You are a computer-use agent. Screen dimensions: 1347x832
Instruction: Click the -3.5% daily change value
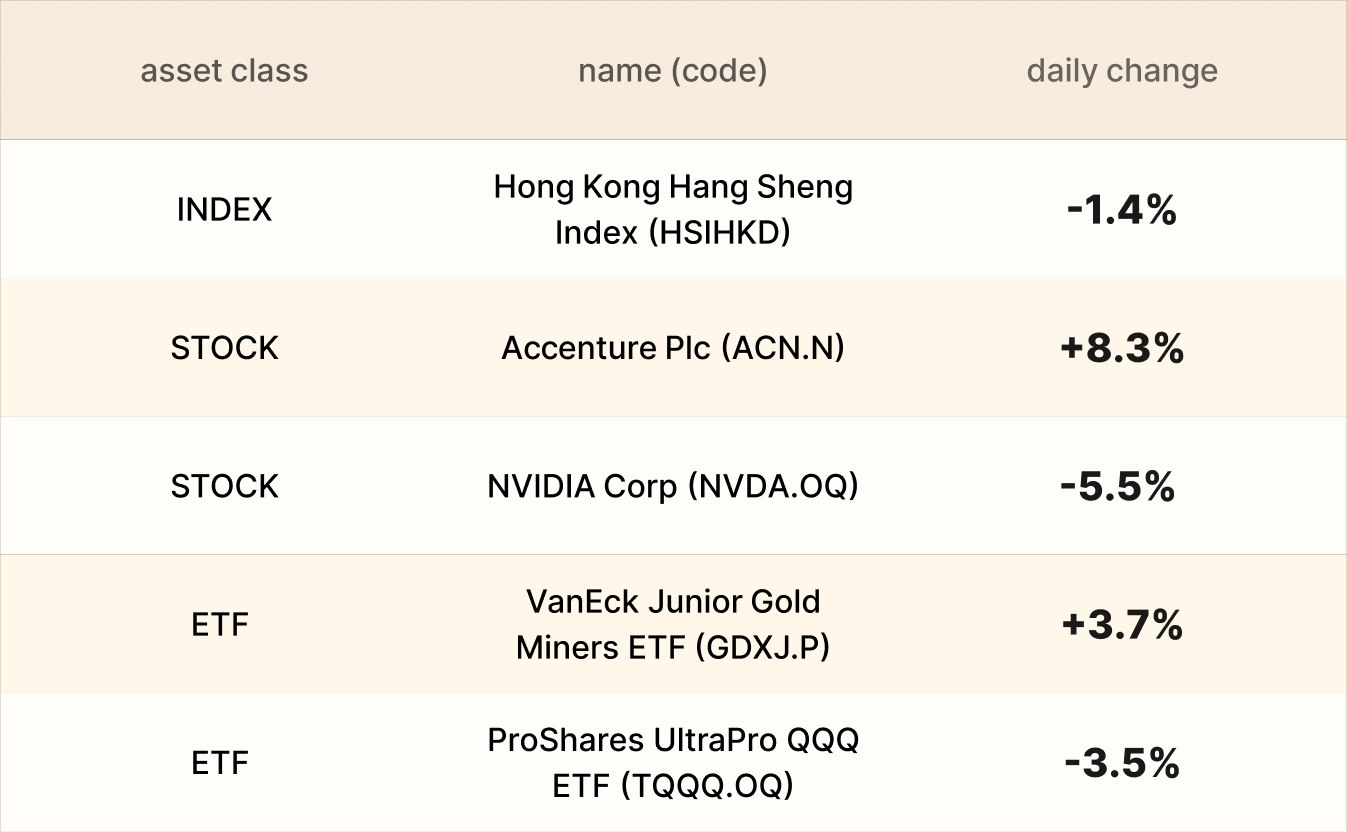tap(1122, 764)
